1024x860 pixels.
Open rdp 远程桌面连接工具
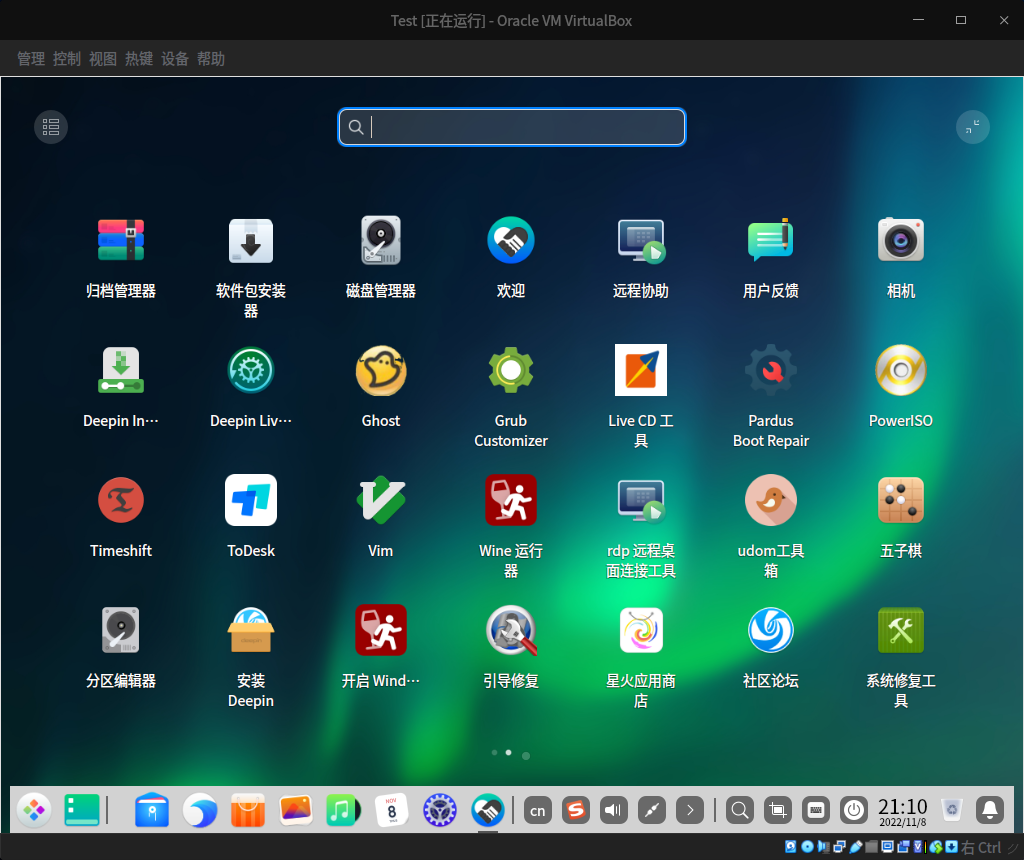pos(641,500)
